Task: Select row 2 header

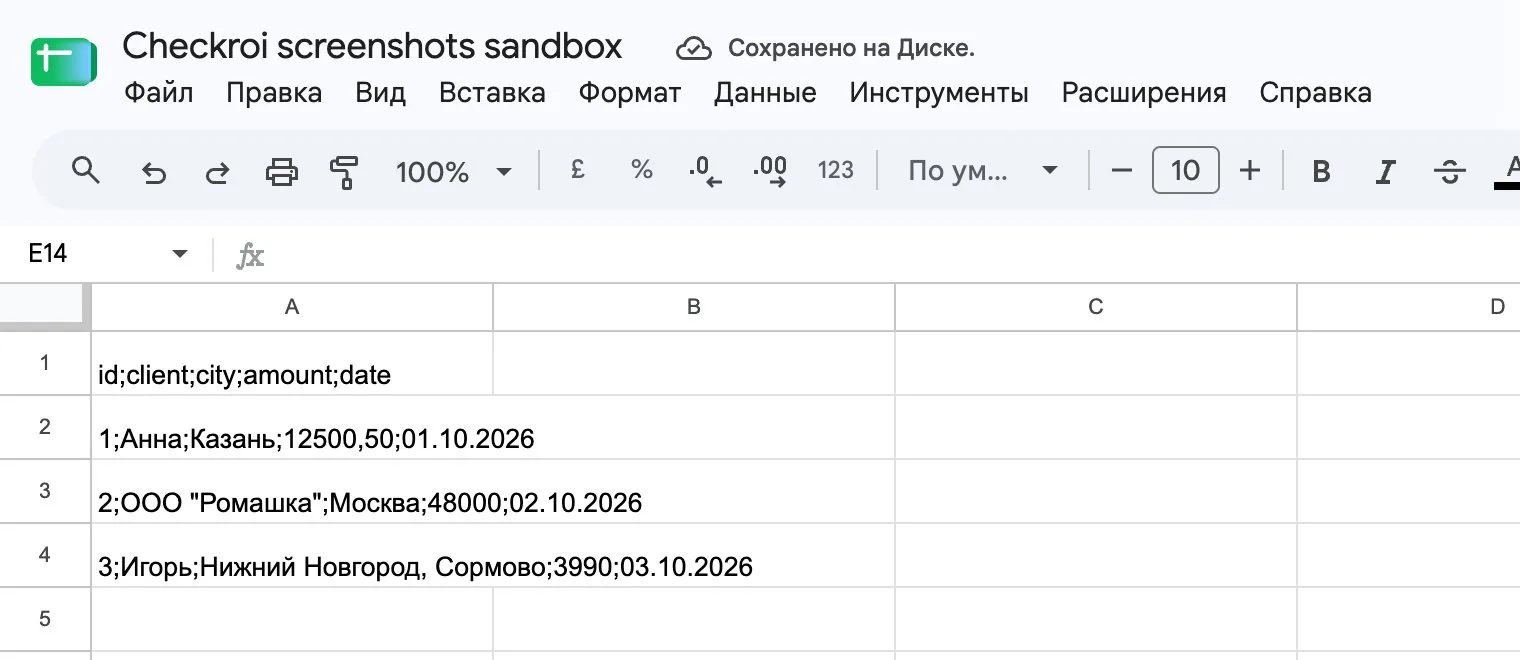Action: 45,427
